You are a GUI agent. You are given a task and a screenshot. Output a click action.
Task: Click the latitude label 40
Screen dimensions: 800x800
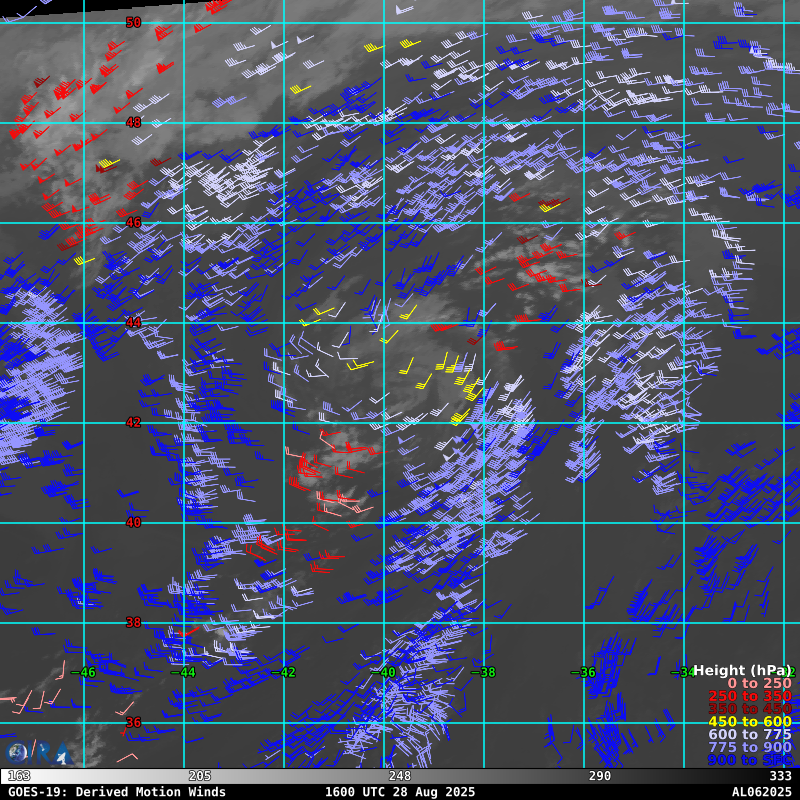[x=133, y=522]
